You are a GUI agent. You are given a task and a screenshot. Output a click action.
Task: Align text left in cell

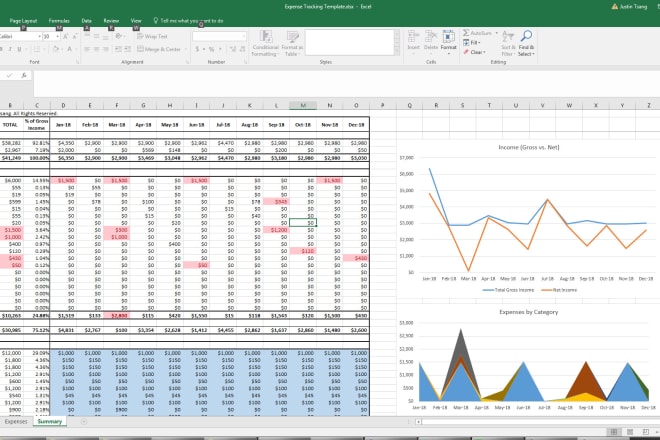point(87,49)
